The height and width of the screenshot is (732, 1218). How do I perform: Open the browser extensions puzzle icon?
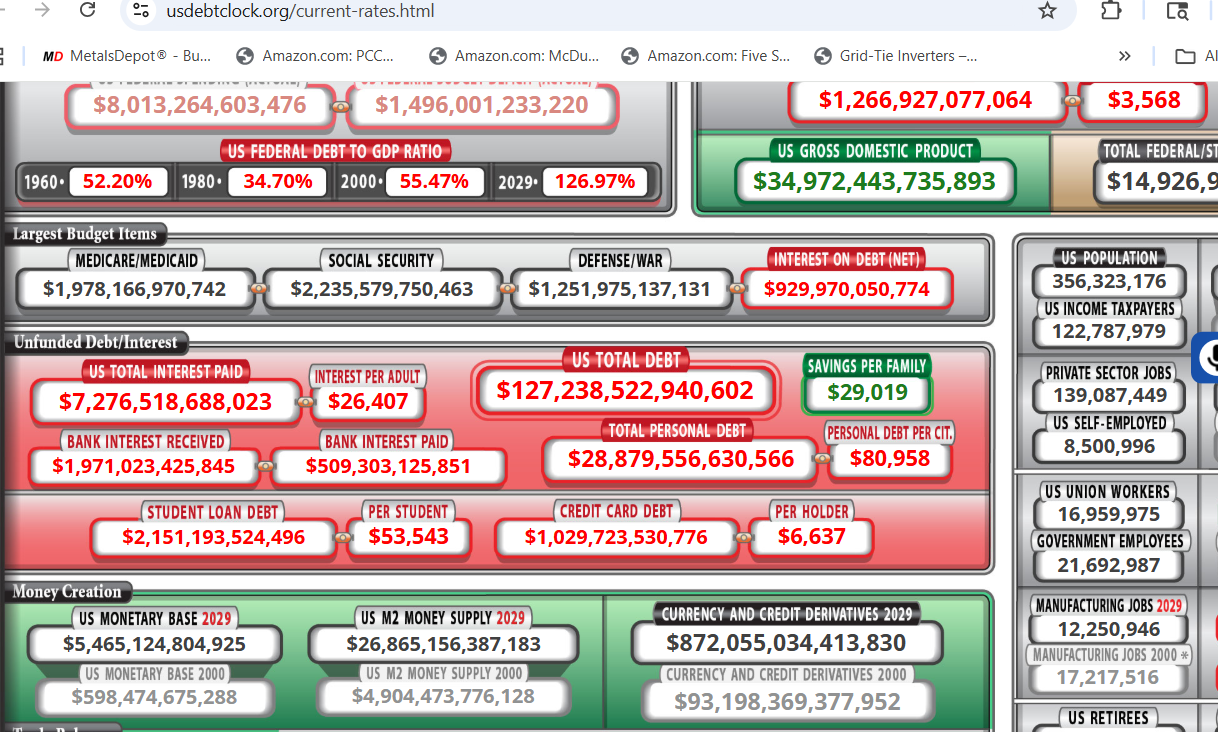coord(1111,11)
